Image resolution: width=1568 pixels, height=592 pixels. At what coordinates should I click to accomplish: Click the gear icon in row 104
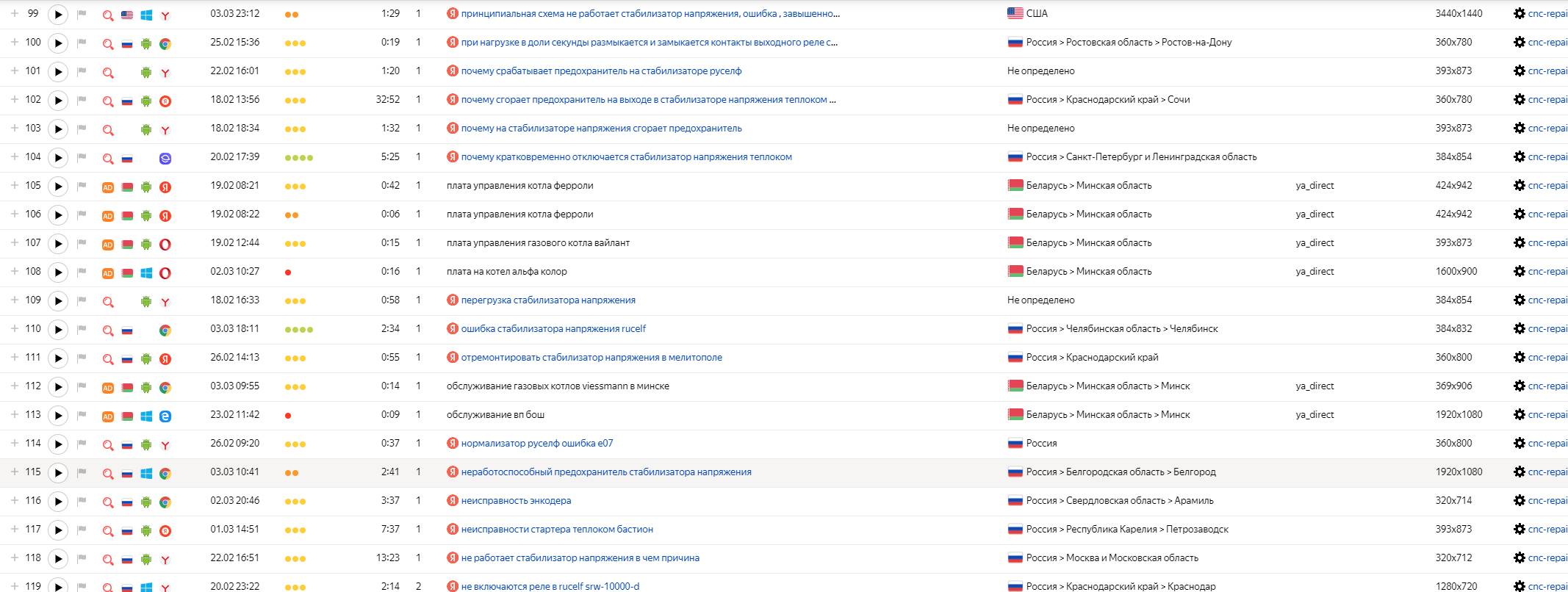coord(1519,157)
